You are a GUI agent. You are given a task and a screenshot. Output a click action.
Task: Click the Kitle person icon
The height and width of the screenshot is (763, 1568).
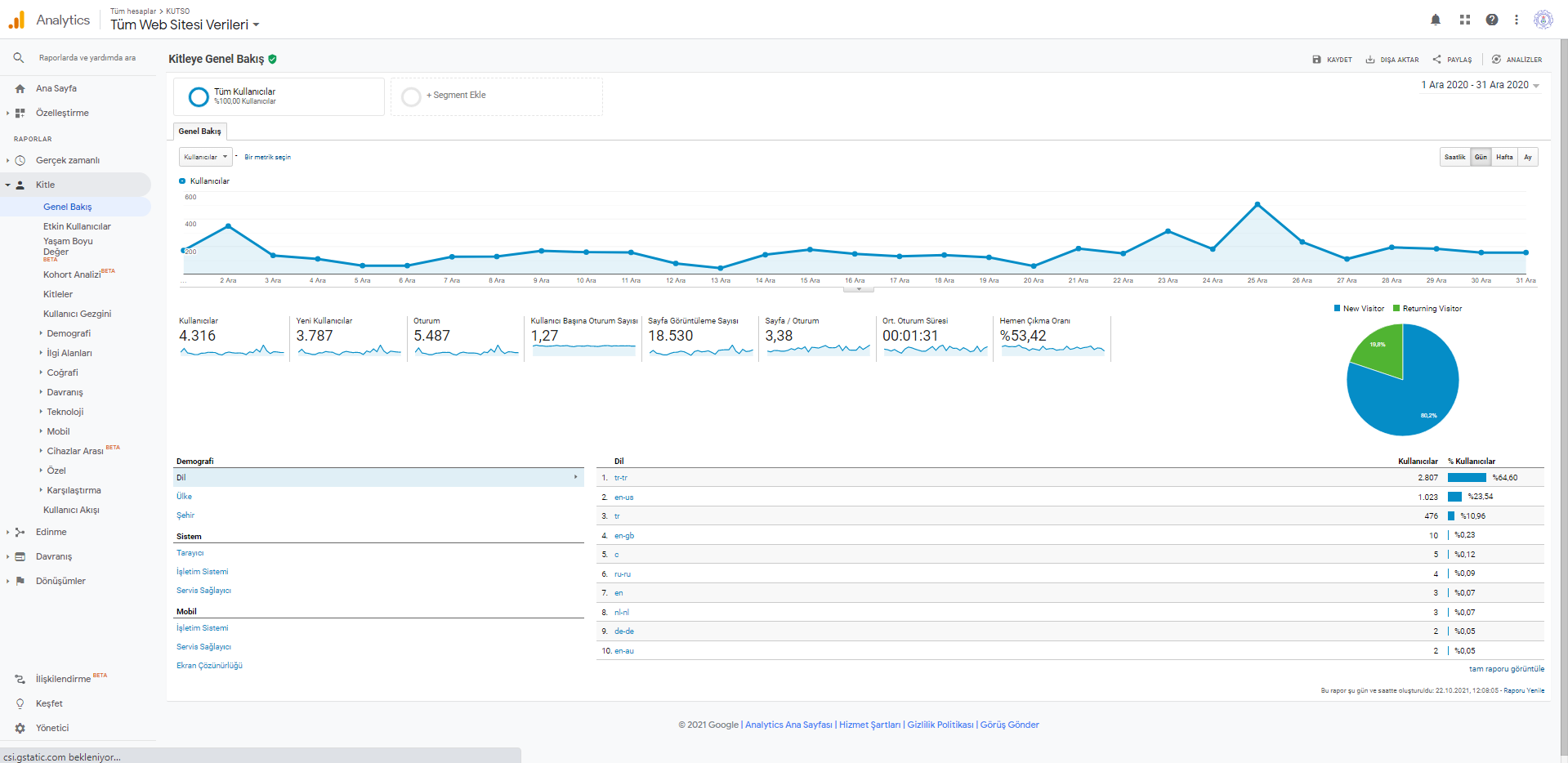point(20,185)
